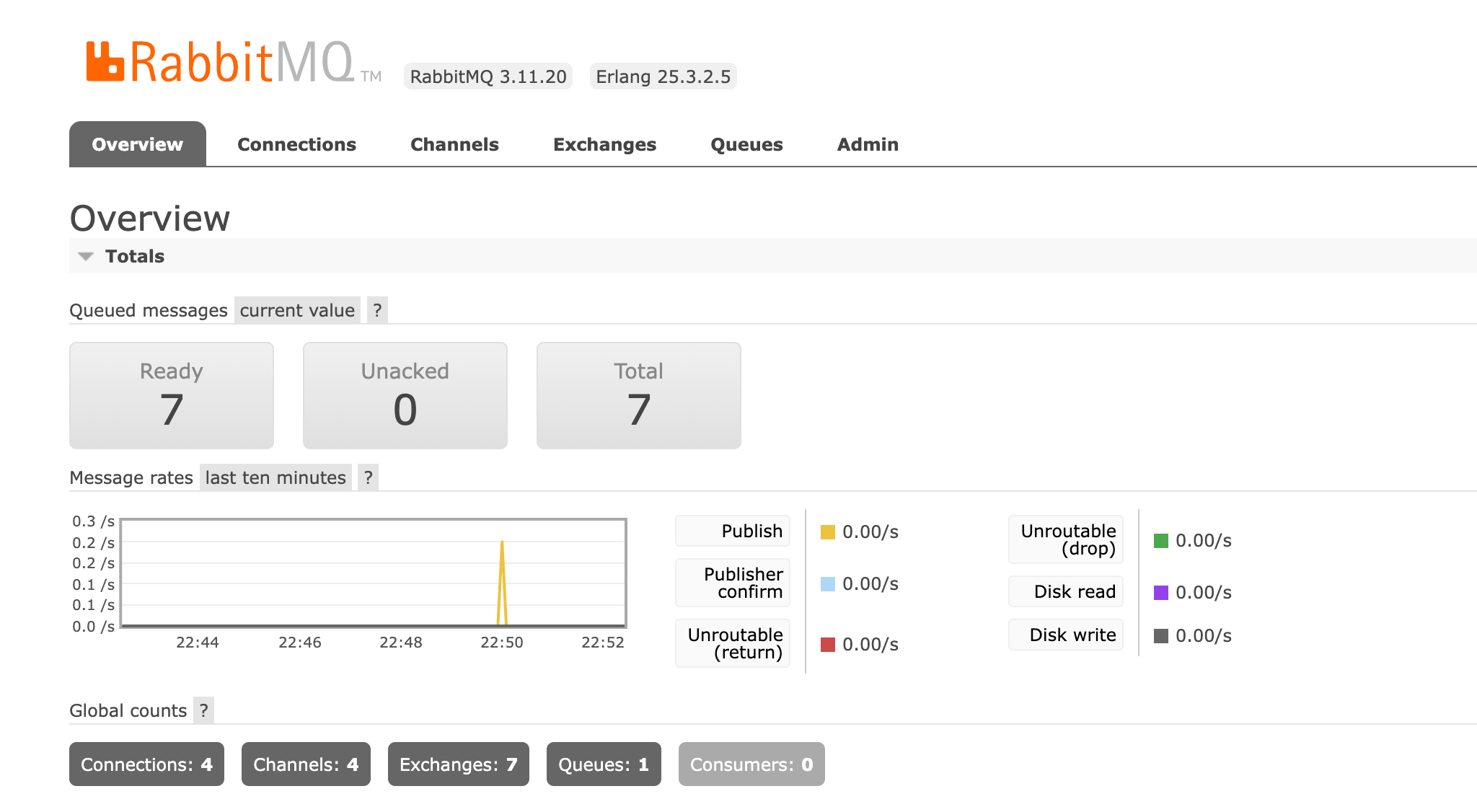The width and height of the screenshot is (1477, 812).
Task: Click the yellow Publish rate legend marker
Action: click(826, 531)
